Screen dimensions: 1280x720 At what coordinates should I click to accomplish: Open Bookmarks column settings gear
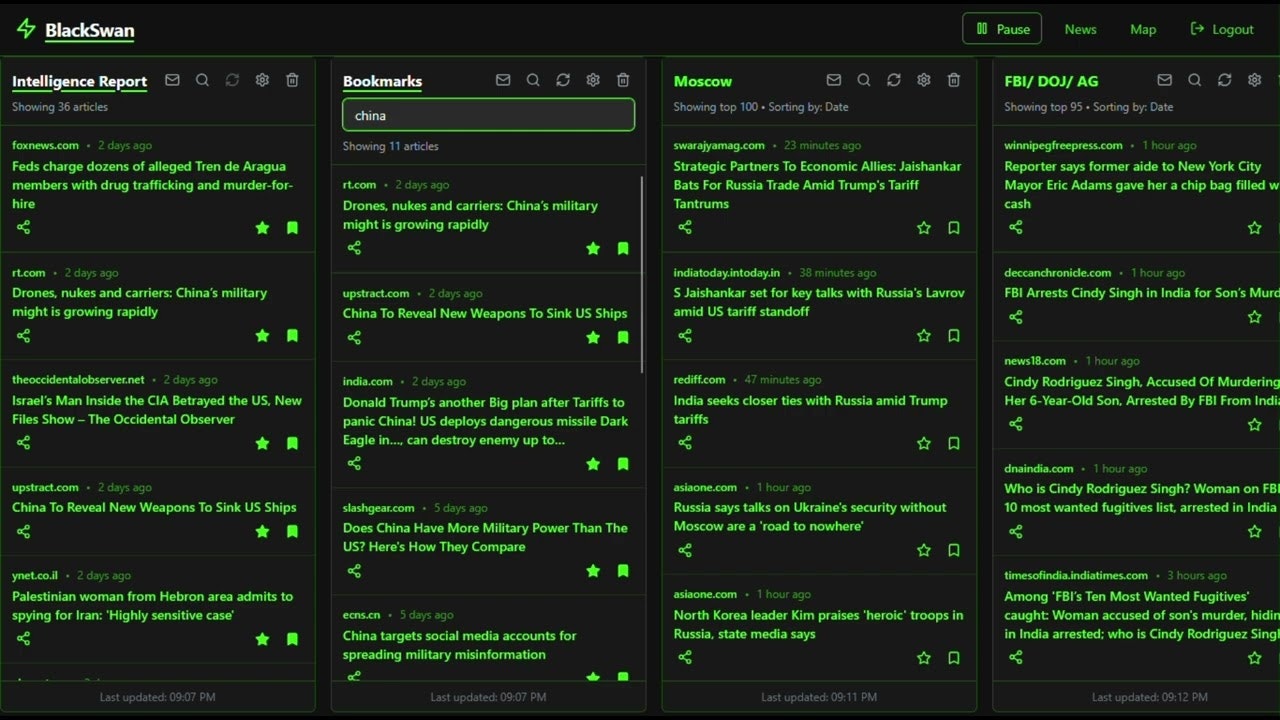593,80
